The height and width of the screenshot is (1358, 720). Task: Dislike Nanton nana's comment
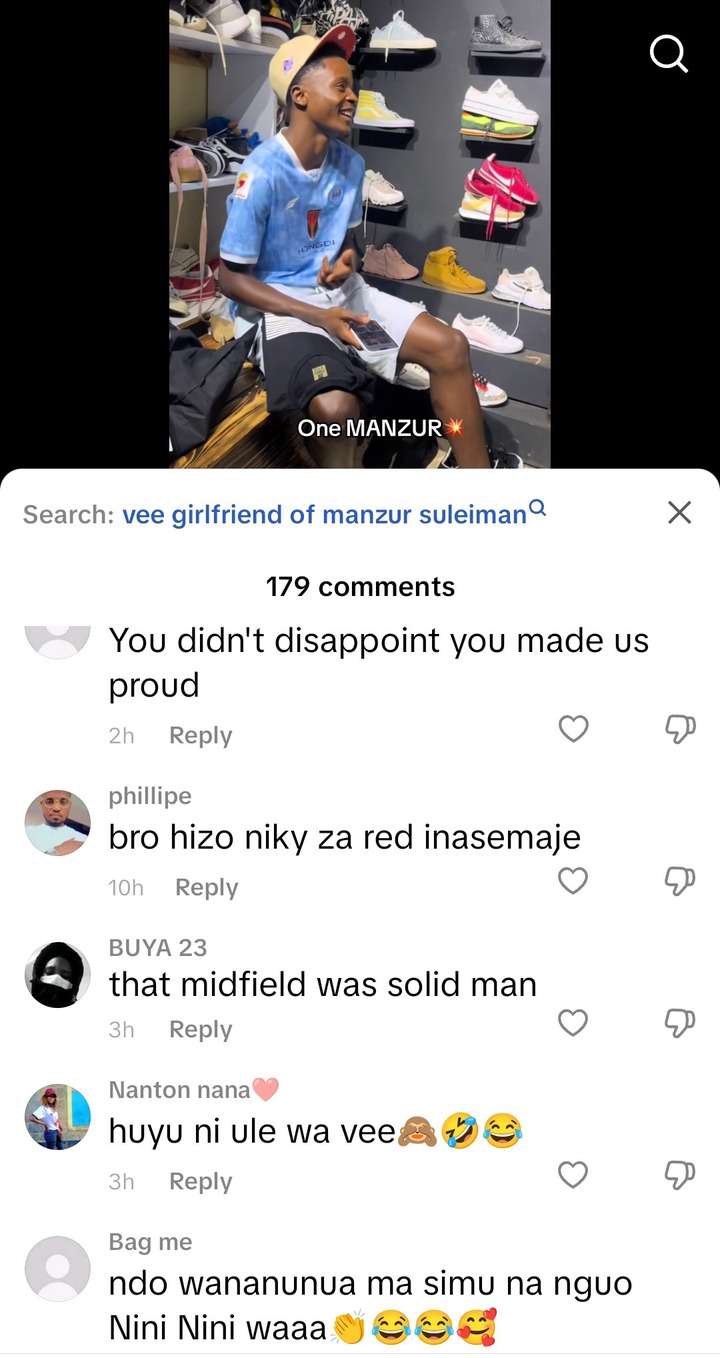coord(680,1175)
